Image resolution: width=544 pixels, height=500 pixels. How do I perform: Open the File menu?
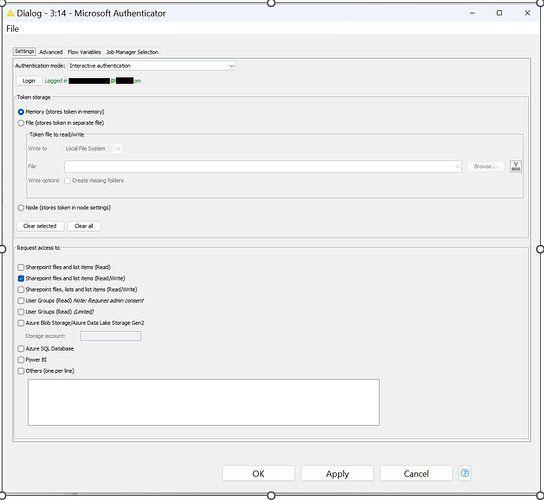pos(12,29)
